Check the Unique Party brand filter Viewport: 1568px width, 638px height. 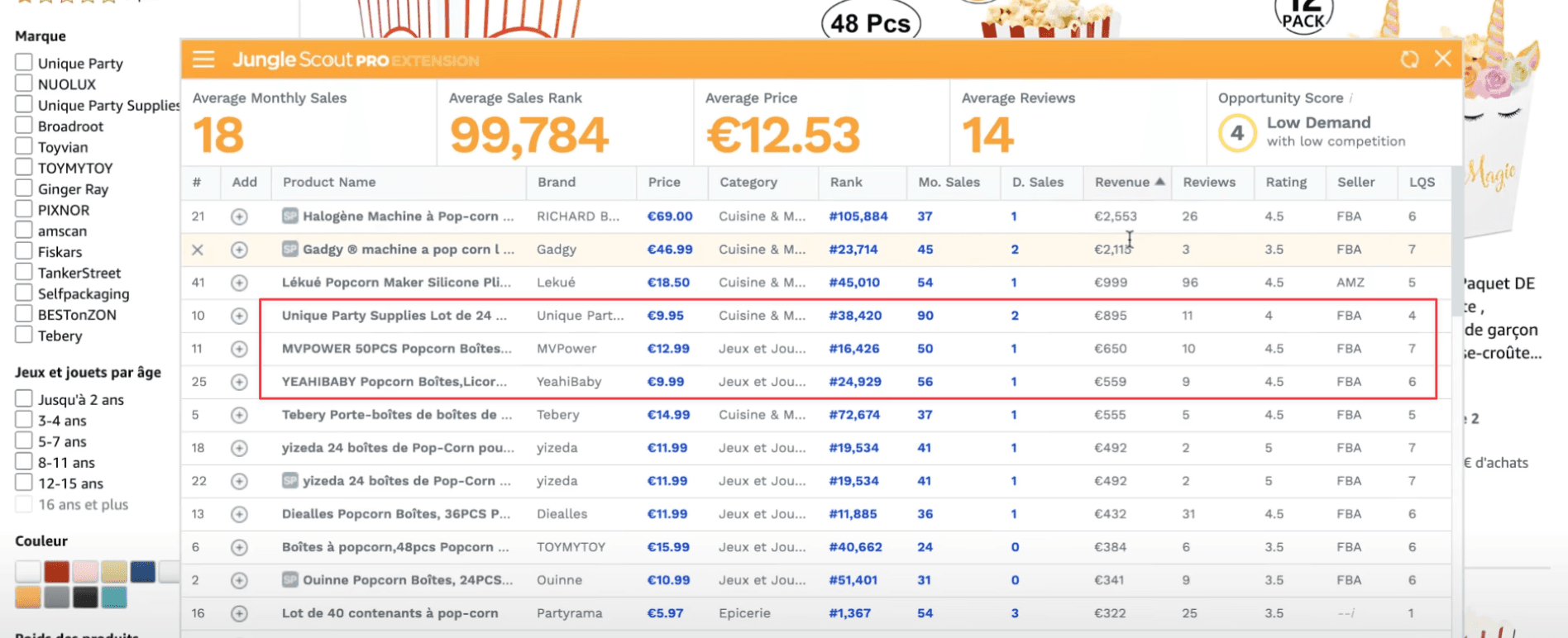(x=24, y=62)
